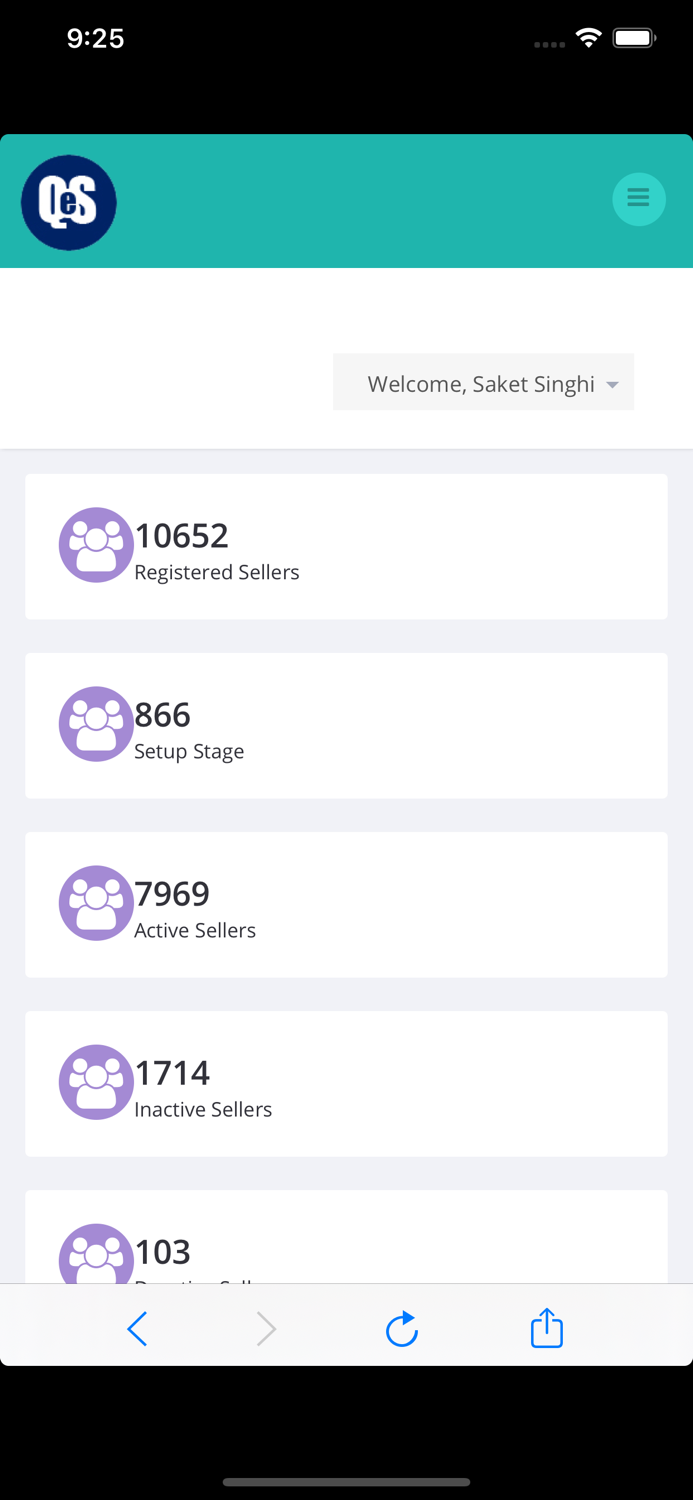Tap the back navigation arrow in Safari
Viewport: 693px width, 1500px height.
(x=138, y=1328)
